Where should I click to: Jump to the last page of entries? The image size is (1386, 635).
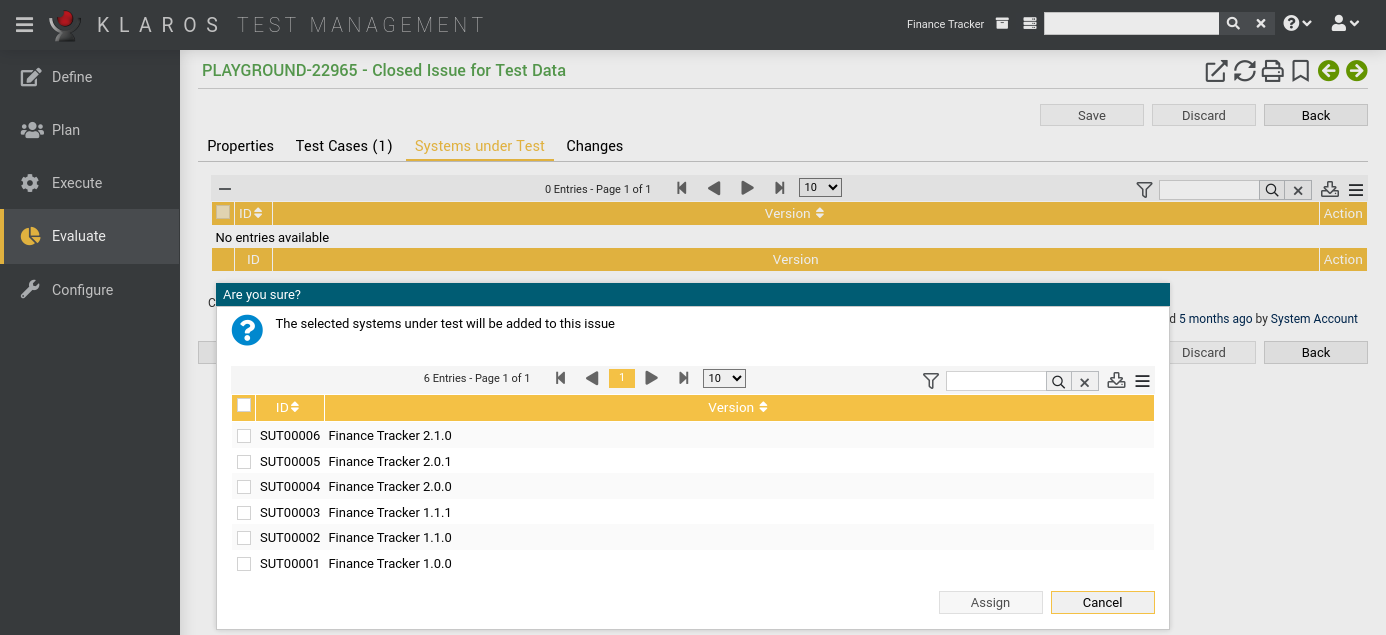684,378
